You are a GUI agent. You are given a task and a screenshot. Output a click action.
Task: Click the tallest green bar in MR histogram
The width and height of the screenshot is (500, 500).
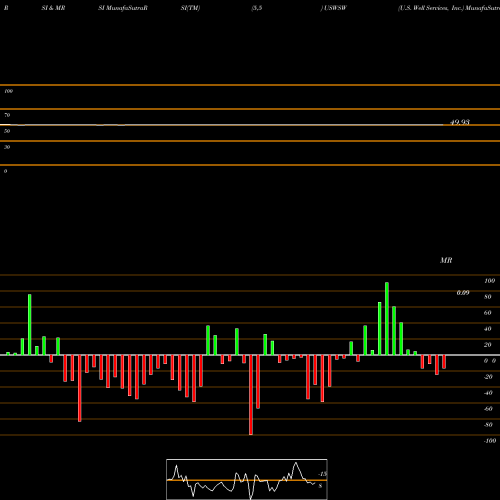(387, 319)
